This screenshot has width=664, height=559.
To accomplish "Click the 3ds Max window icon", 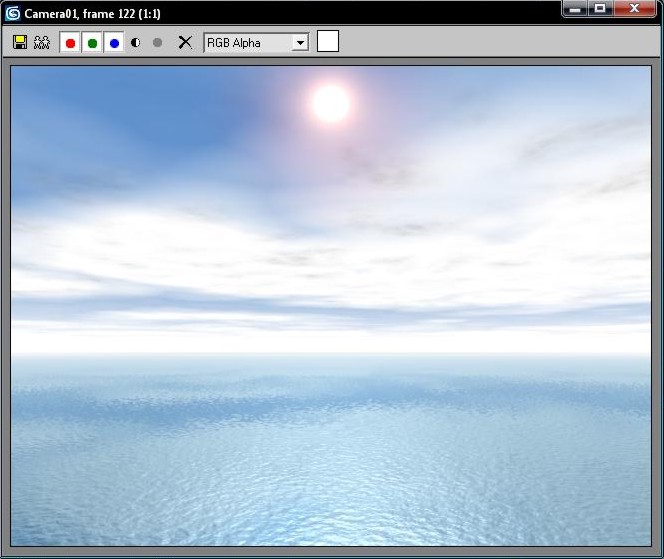I will point(13,14).
